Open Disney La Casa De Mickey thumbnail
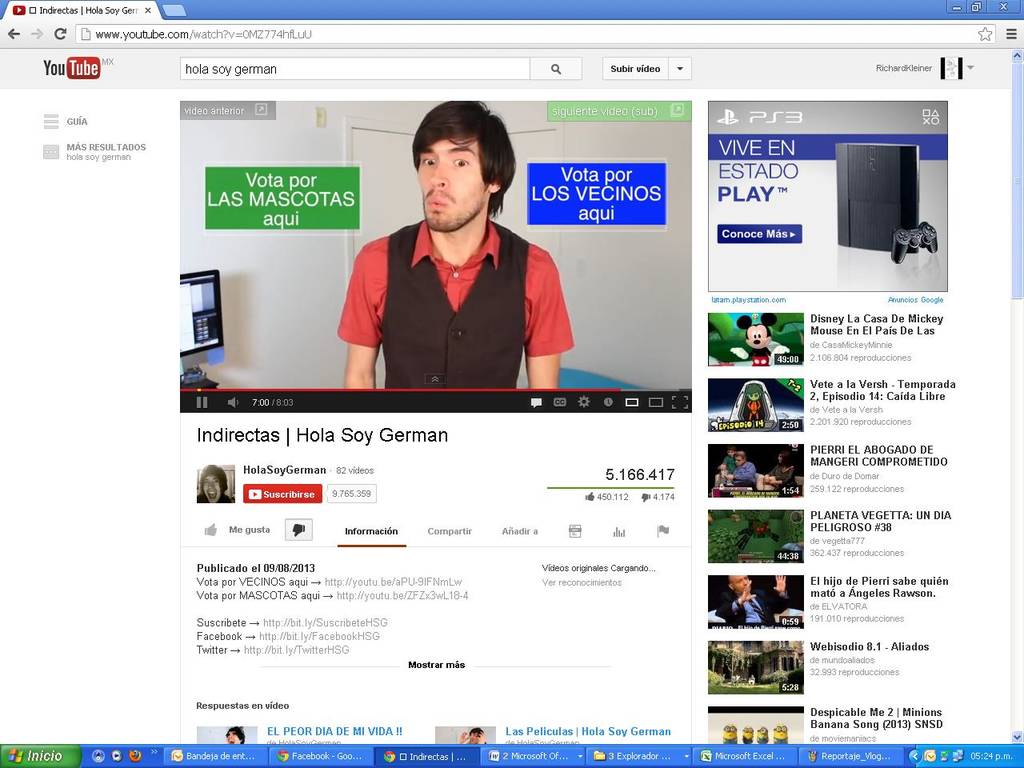The height and width of the screenshot is (768, 1024). click(755, 339)
